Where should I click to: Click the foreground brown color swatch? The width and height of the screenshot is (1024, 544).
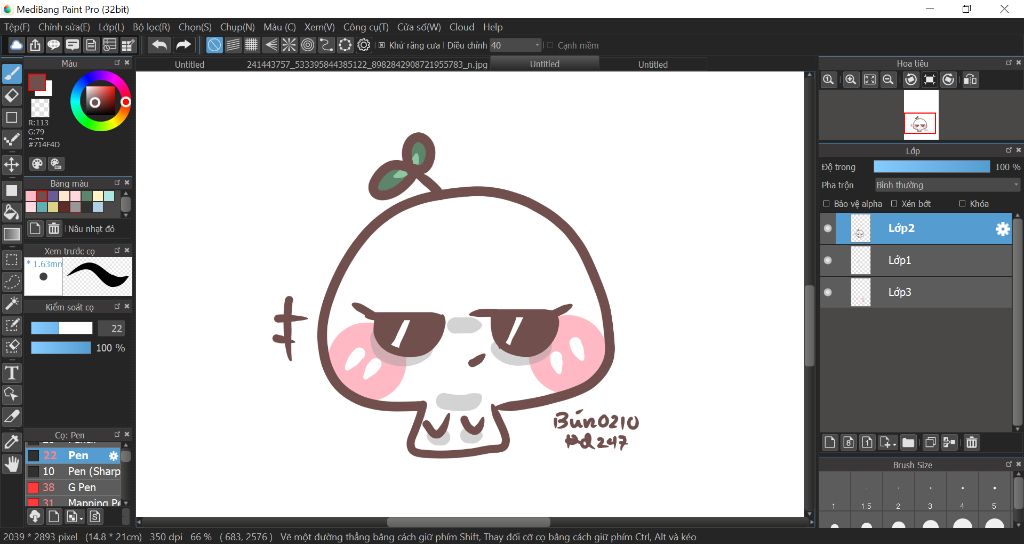click(37, 82)
